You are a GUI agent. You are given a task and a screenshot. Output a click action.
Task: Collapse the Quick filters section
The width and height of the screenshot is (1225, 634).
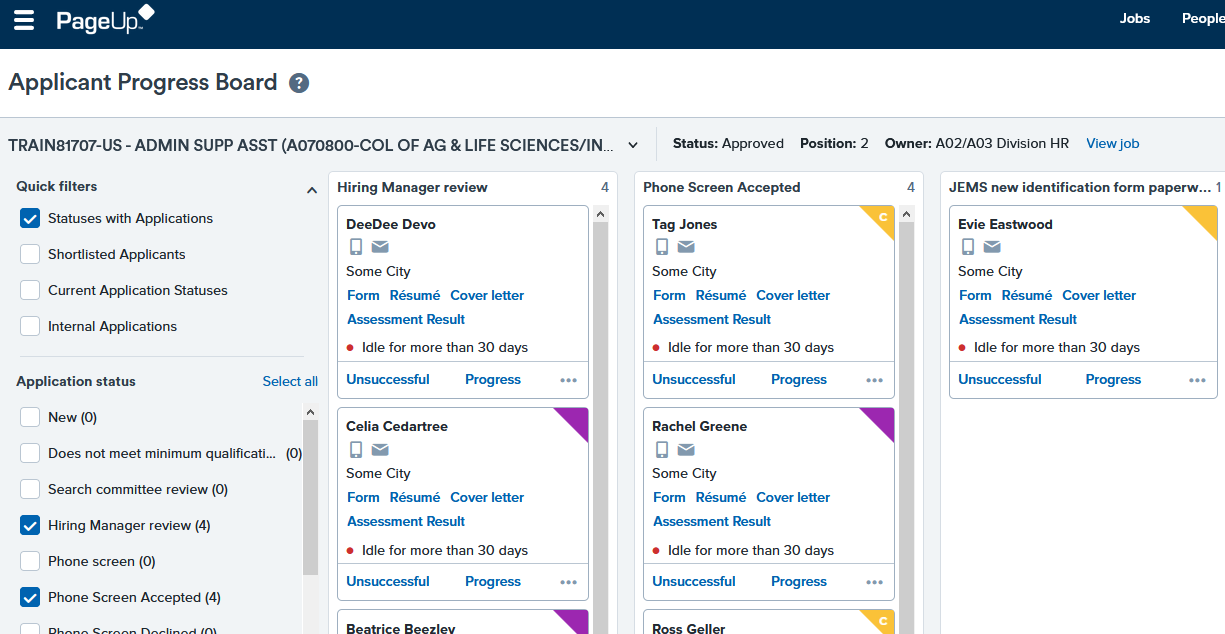(x=310, y=189)
